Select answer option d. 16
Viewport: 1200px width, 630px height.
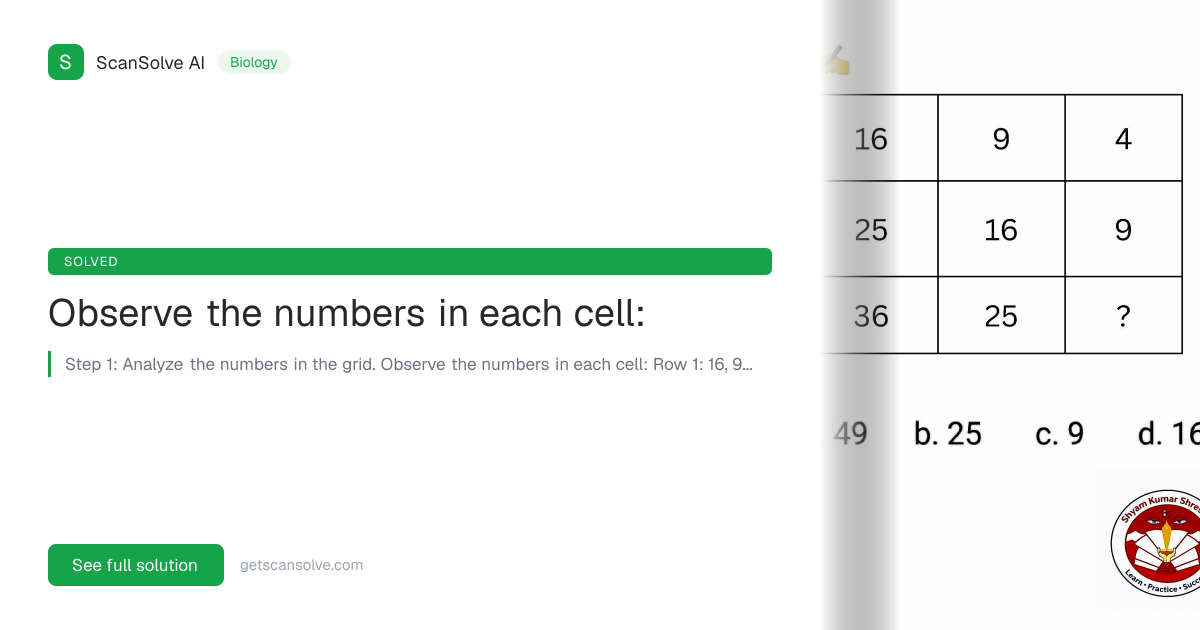click(x=1172, y=434)
